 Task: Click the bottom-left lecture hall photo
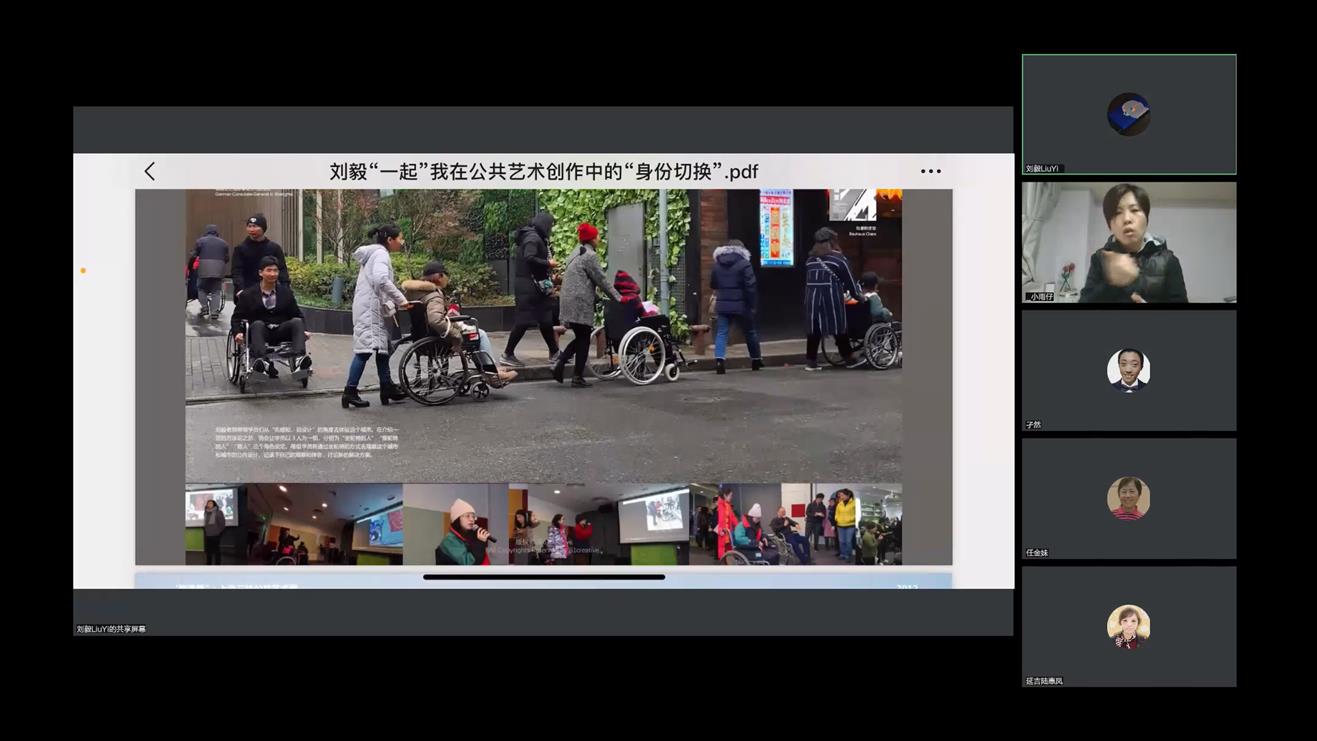point(294,524)
